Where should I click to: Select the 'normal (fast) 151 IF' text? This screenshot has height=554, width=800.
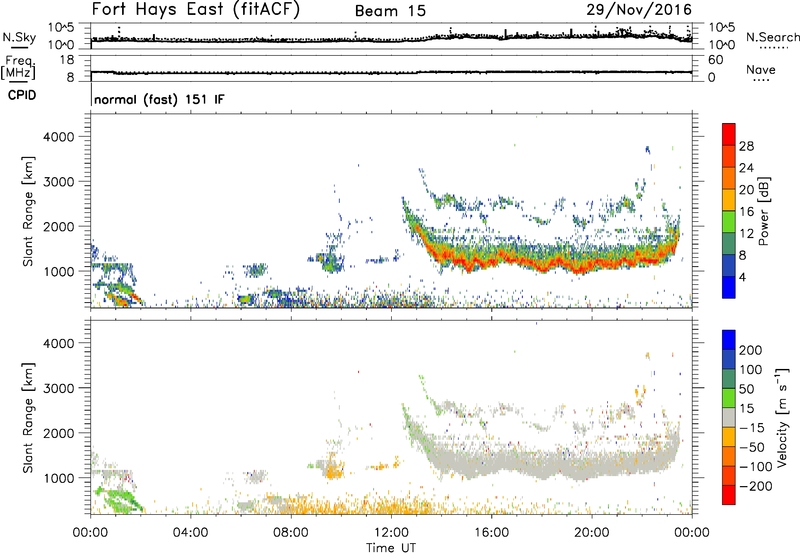coord(159,99)
